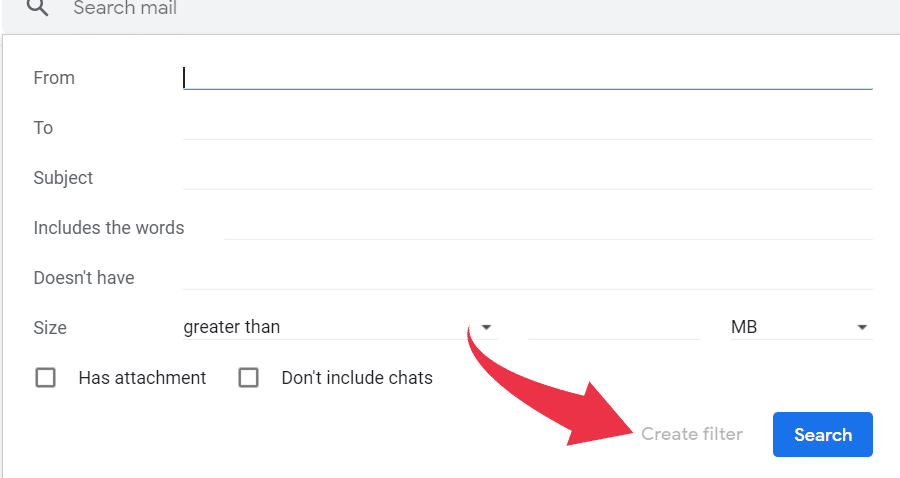This screenshot has width=900, height=478.
Task: Click the Subject text field
Action: (x=527, y=177)
